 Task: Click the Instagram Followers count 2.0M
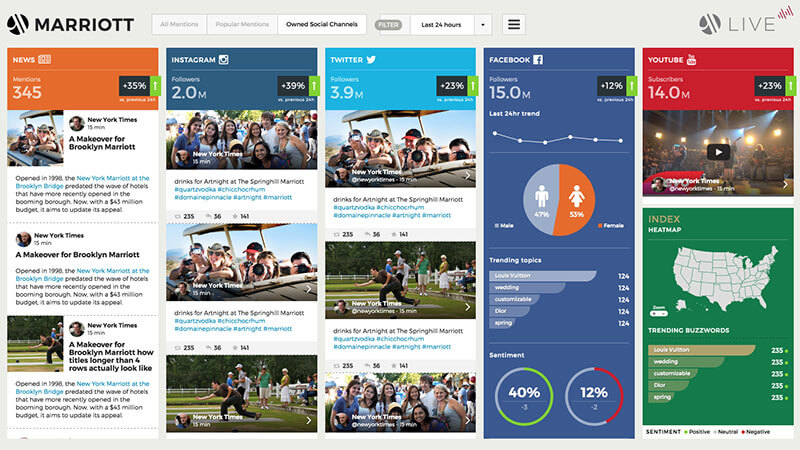coord(189,92)
